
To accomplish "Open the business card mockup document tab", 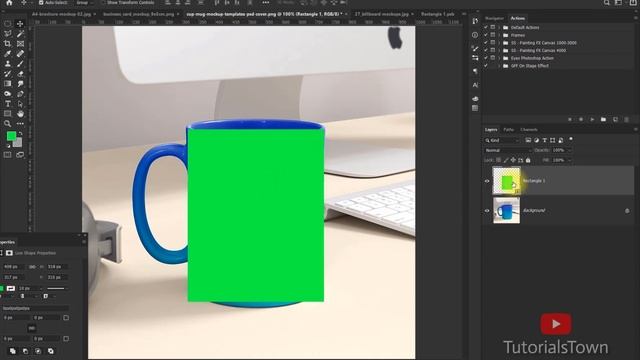I will pos(139,14).
